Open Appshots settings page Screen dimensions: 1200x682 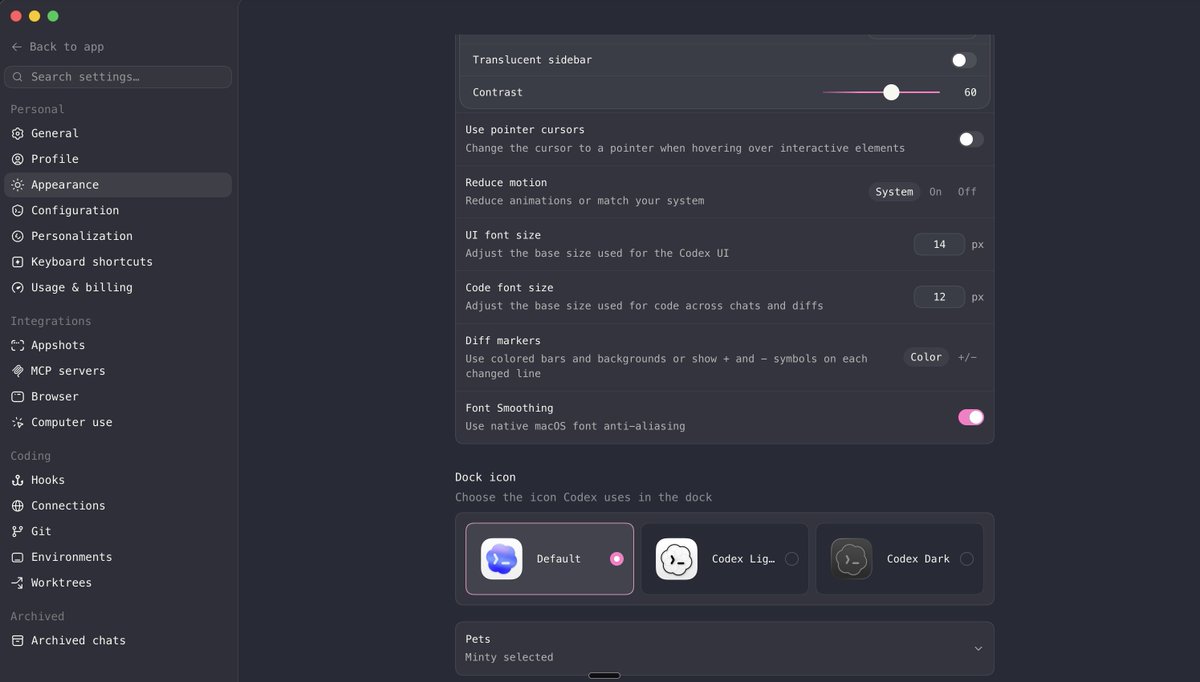118,345
